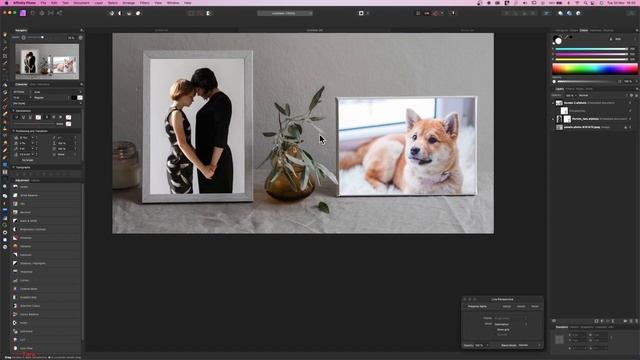Click the black text colour swatch

pyautogui.click(x=73, y=98)
